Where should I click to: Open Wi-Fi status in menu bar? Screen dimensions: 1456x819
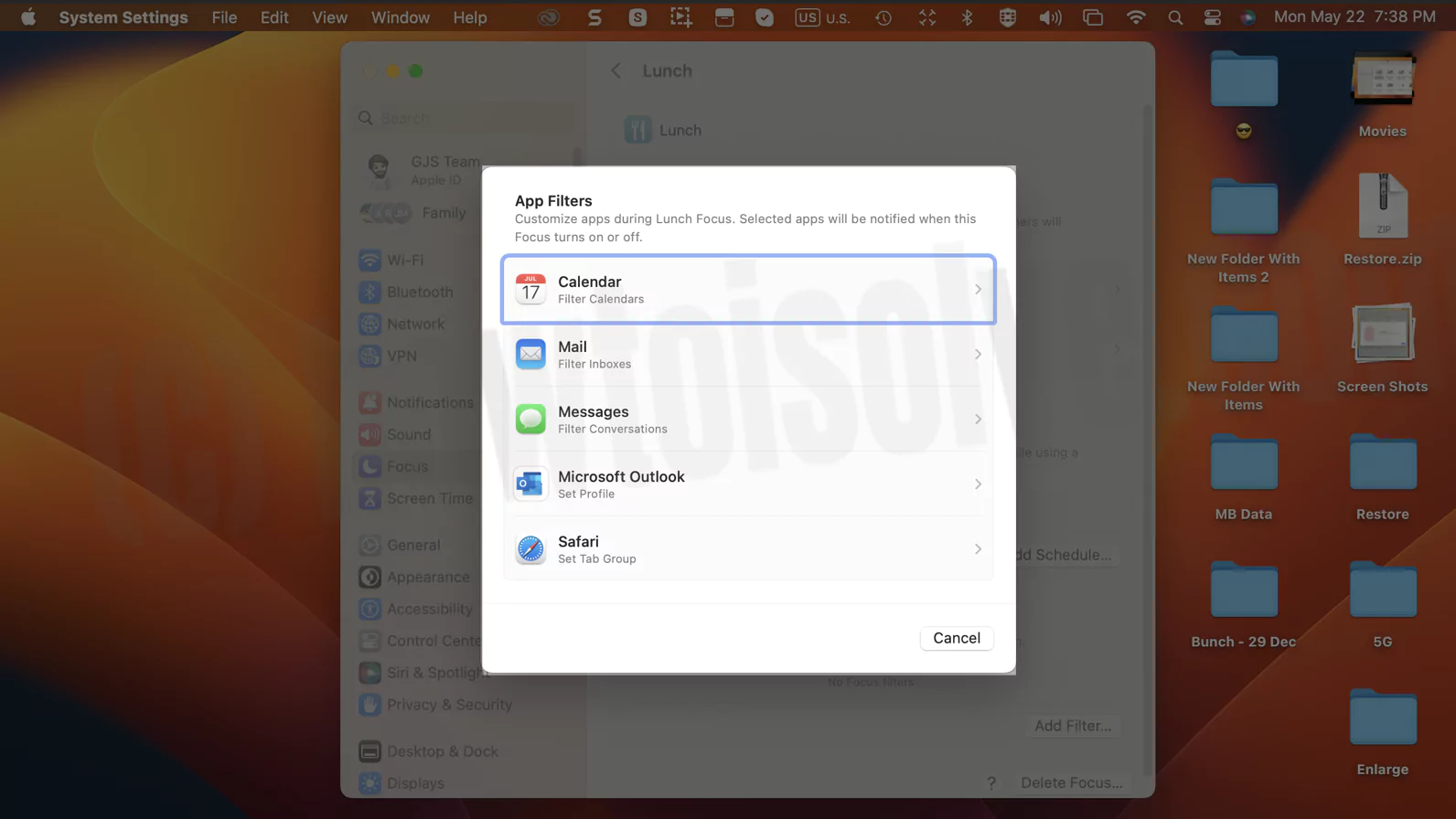(x=1135, y=16)
